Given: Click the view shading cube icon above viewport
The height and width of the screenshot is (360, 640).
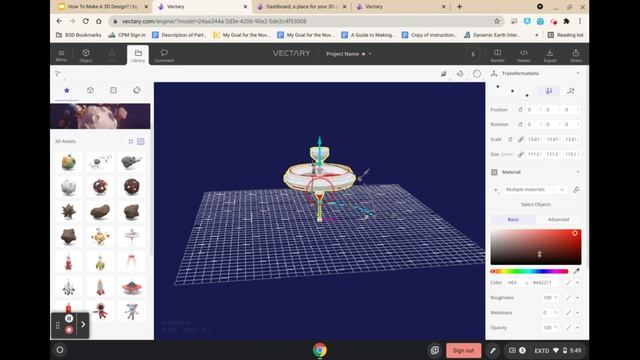Looking at the screenshot, I should [444, 73].
